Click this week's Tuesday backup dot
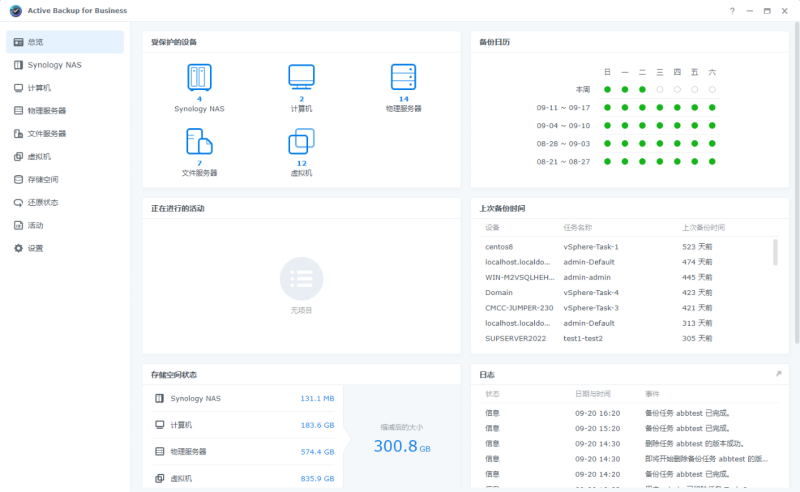 642,89
